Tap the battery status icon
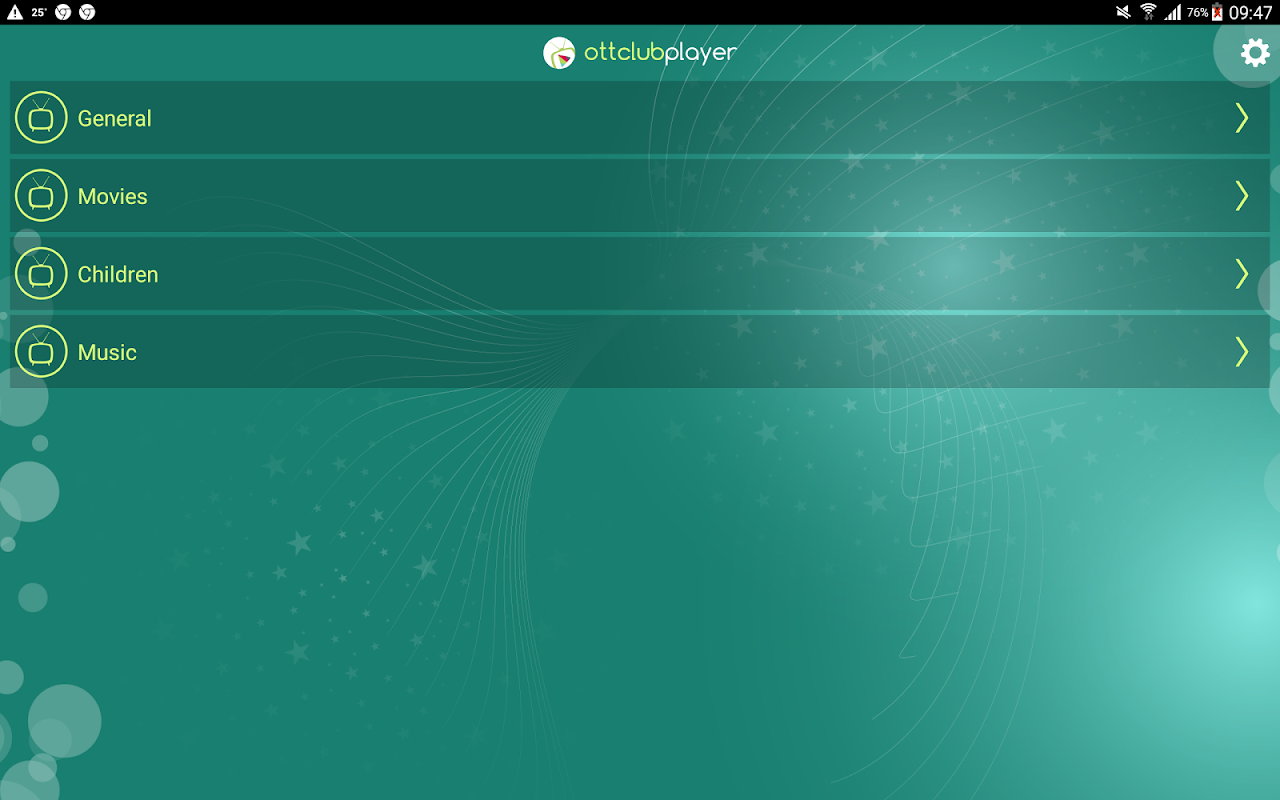Image resolution: width=1280 pixels, height=800 pixels. (1217, 12)
